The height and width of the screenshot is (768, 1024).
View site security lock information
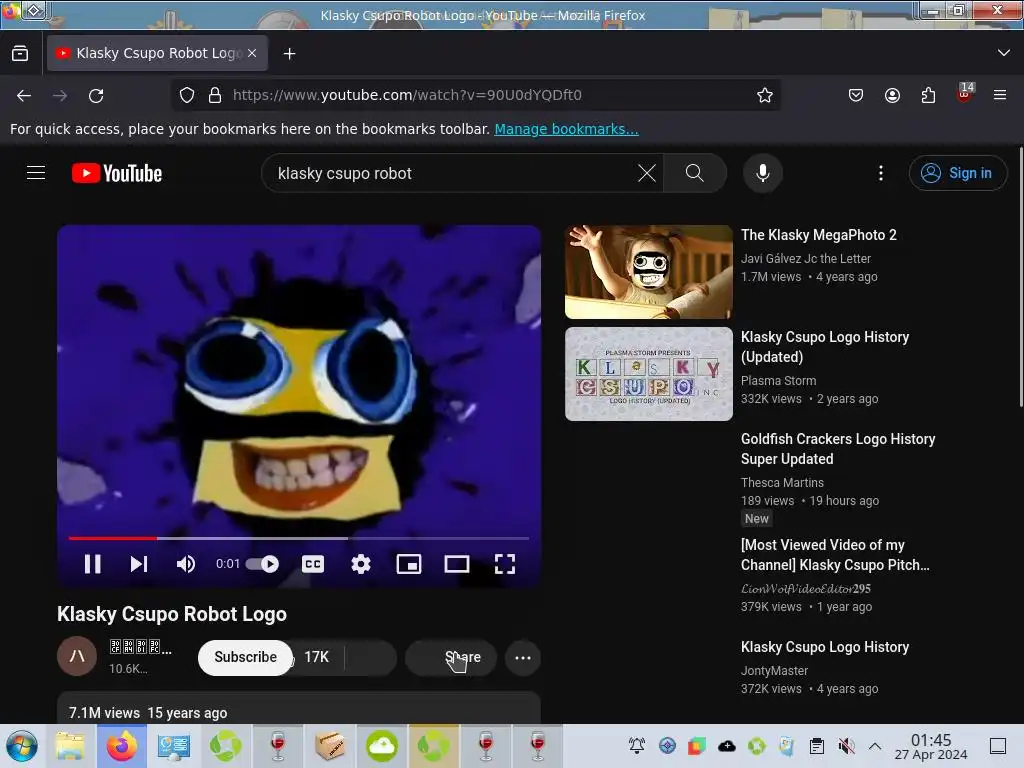click(x=215, y=95)
